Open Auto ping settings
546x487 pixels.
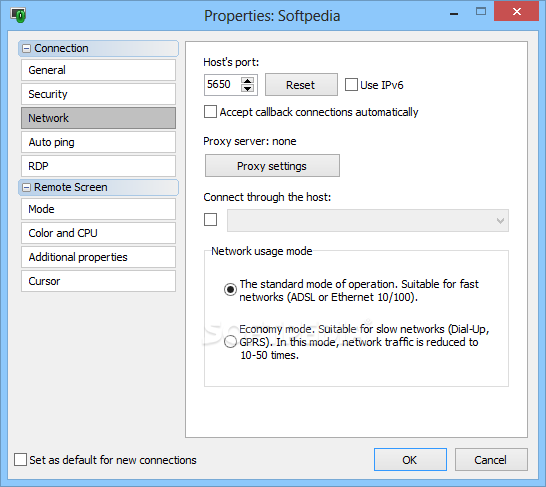coord(98,142)
